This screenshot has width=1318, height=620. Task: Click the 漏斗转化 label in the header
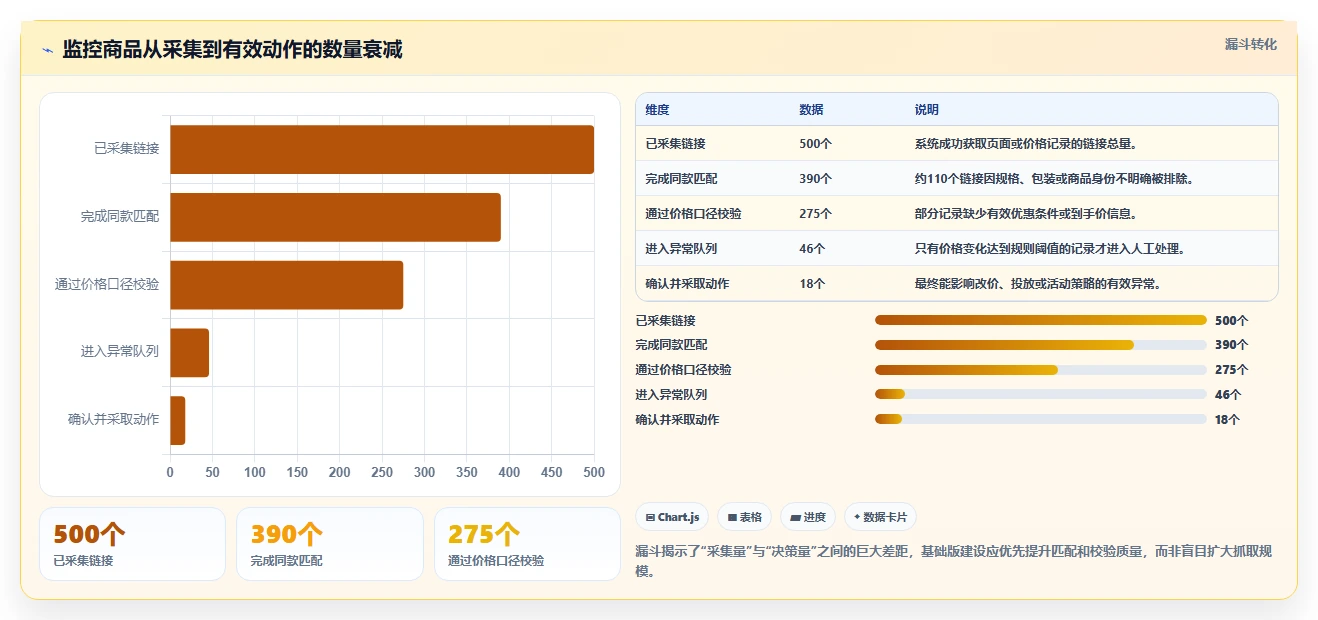tap(1251, 45)
